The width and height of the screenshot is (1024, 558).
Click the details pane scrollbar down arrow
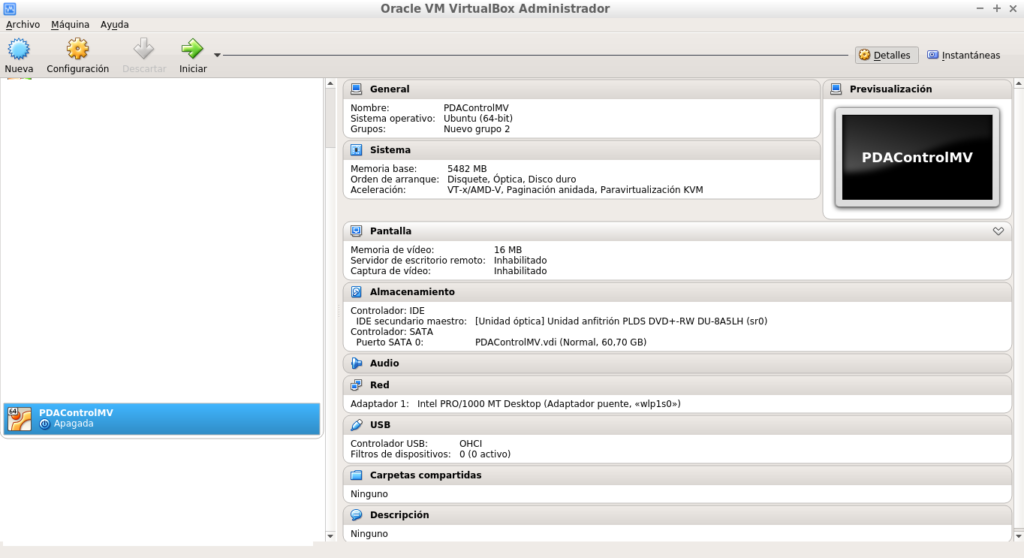1018,536
